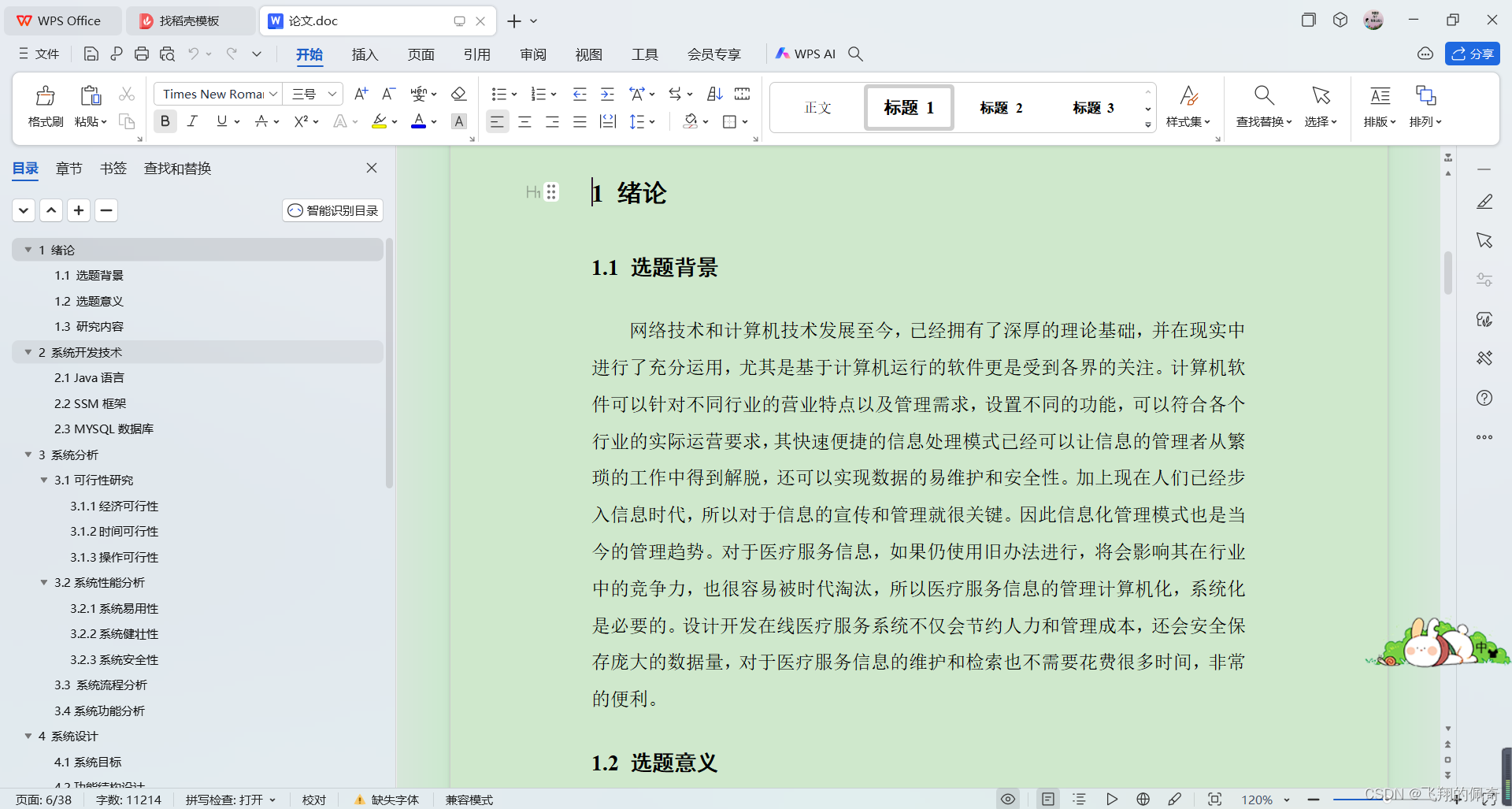1512x809 pixels.
Task: Click the Undo arrow icon
Action: (x=194, y=54)
